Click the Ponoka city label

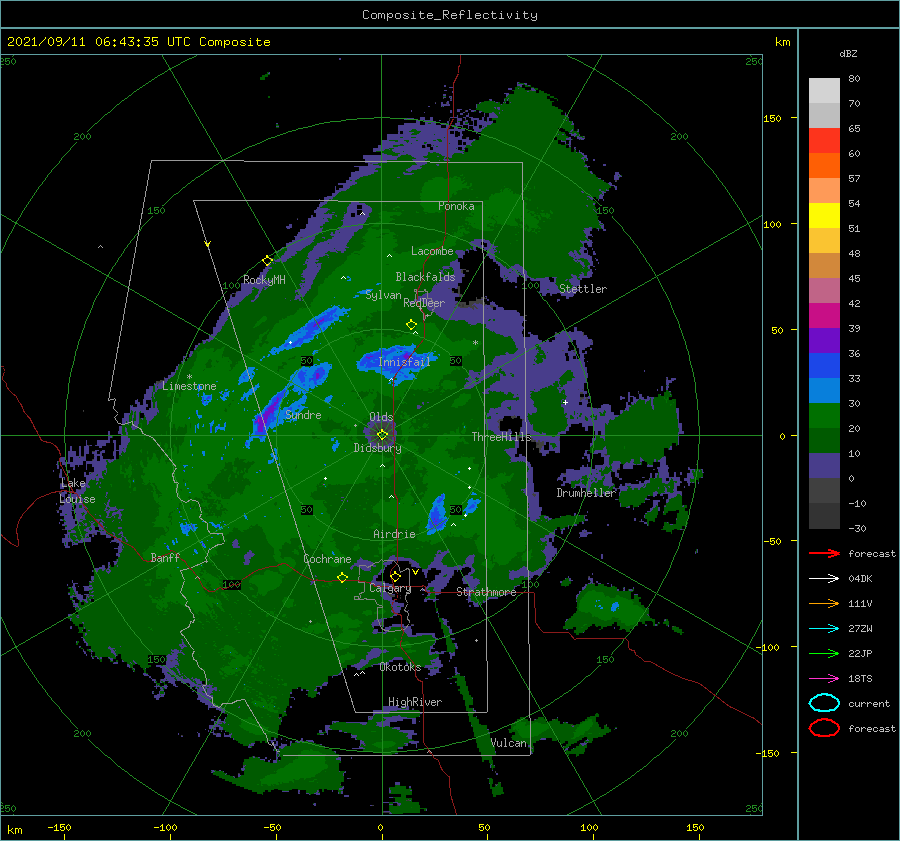click(456, 206)
